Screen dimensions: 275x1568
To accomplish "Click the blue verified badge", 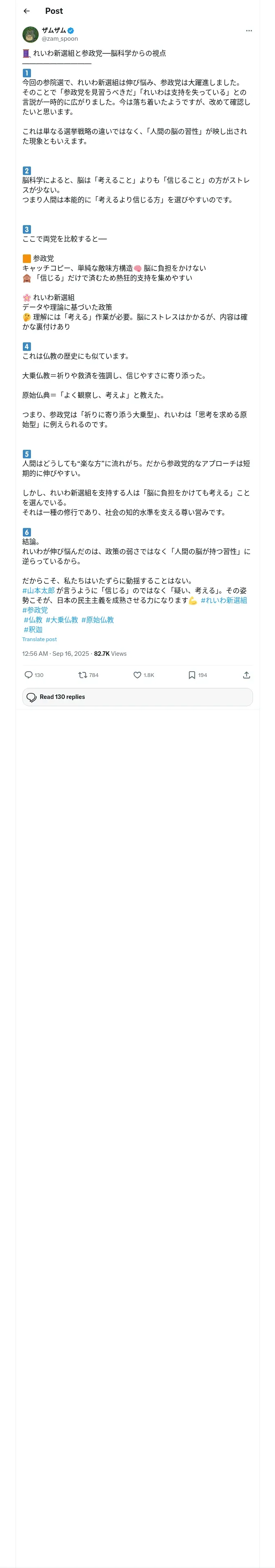I will coord(71,31).
